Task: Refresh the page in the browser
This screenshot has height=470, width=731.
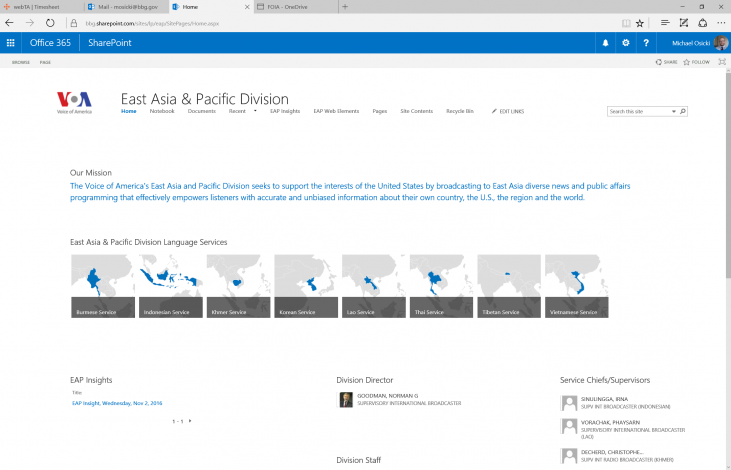Action: (x=50, y=22)
